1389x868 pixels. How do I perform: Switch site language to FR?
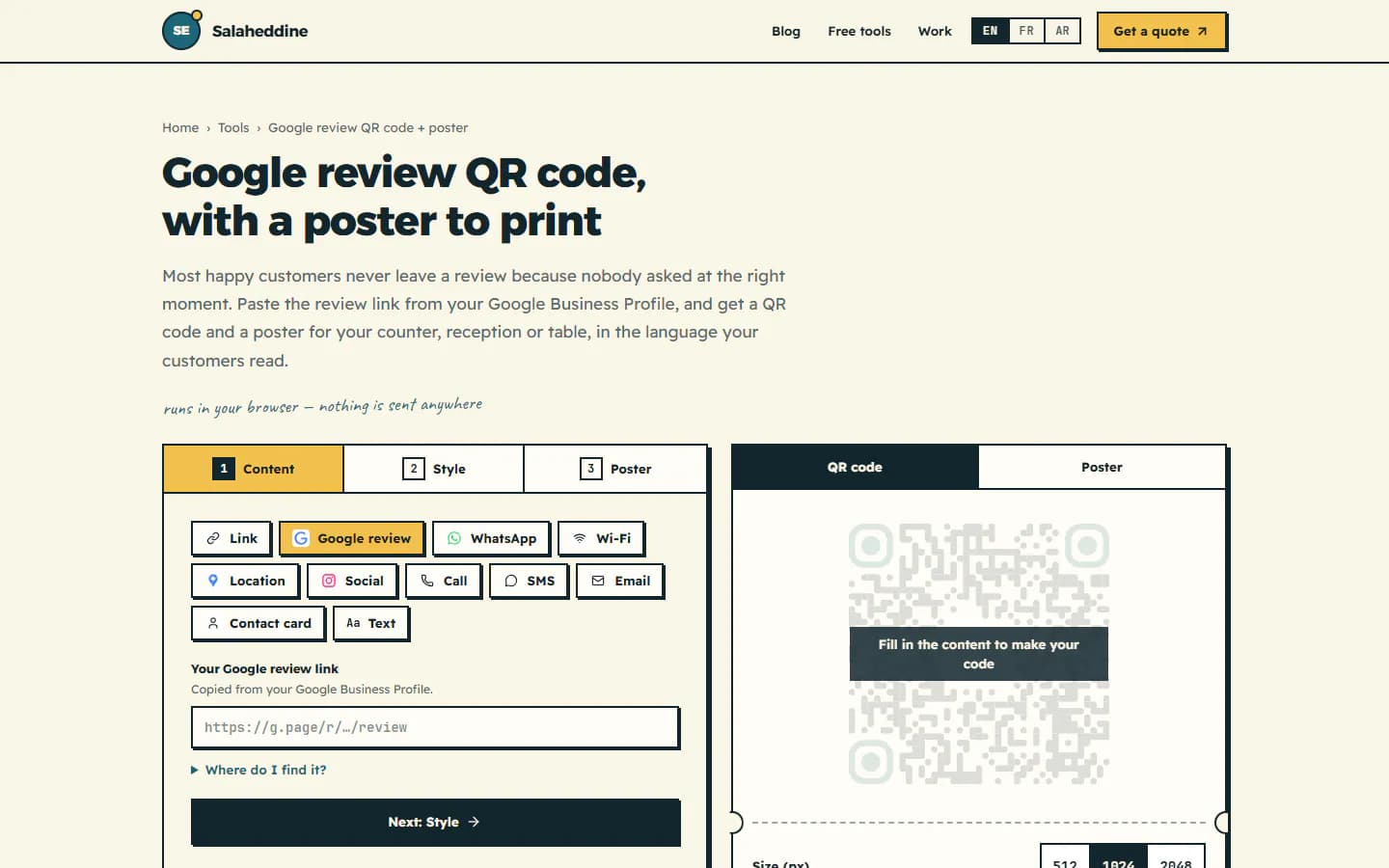click(x=1026, y=31)
